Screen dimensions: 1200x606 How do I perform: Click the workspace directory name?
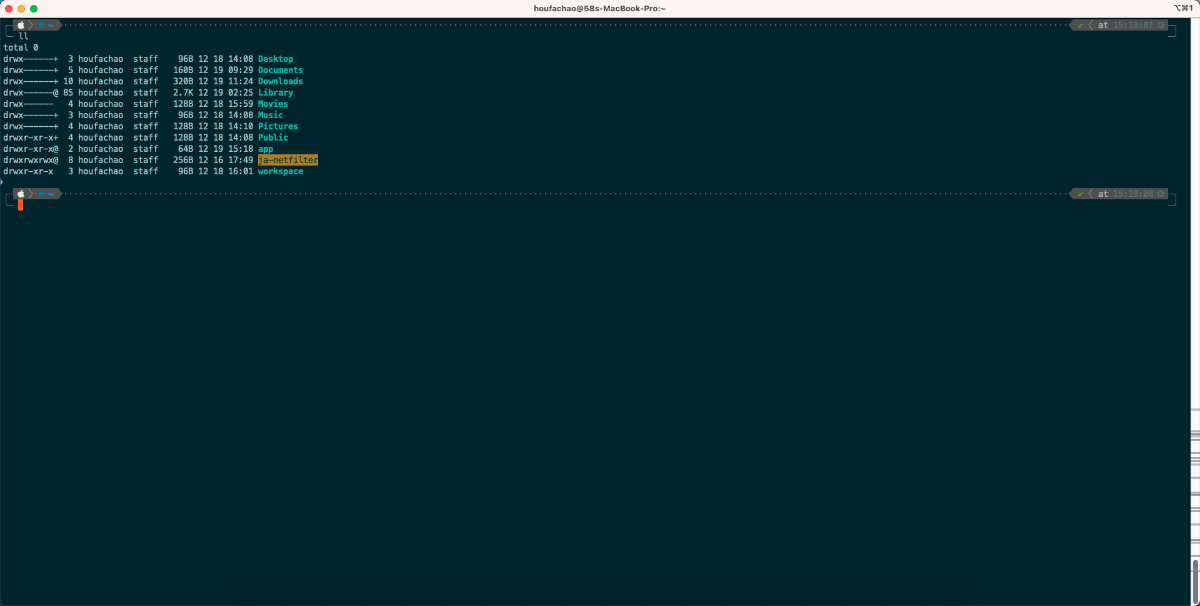coord(281,171)
